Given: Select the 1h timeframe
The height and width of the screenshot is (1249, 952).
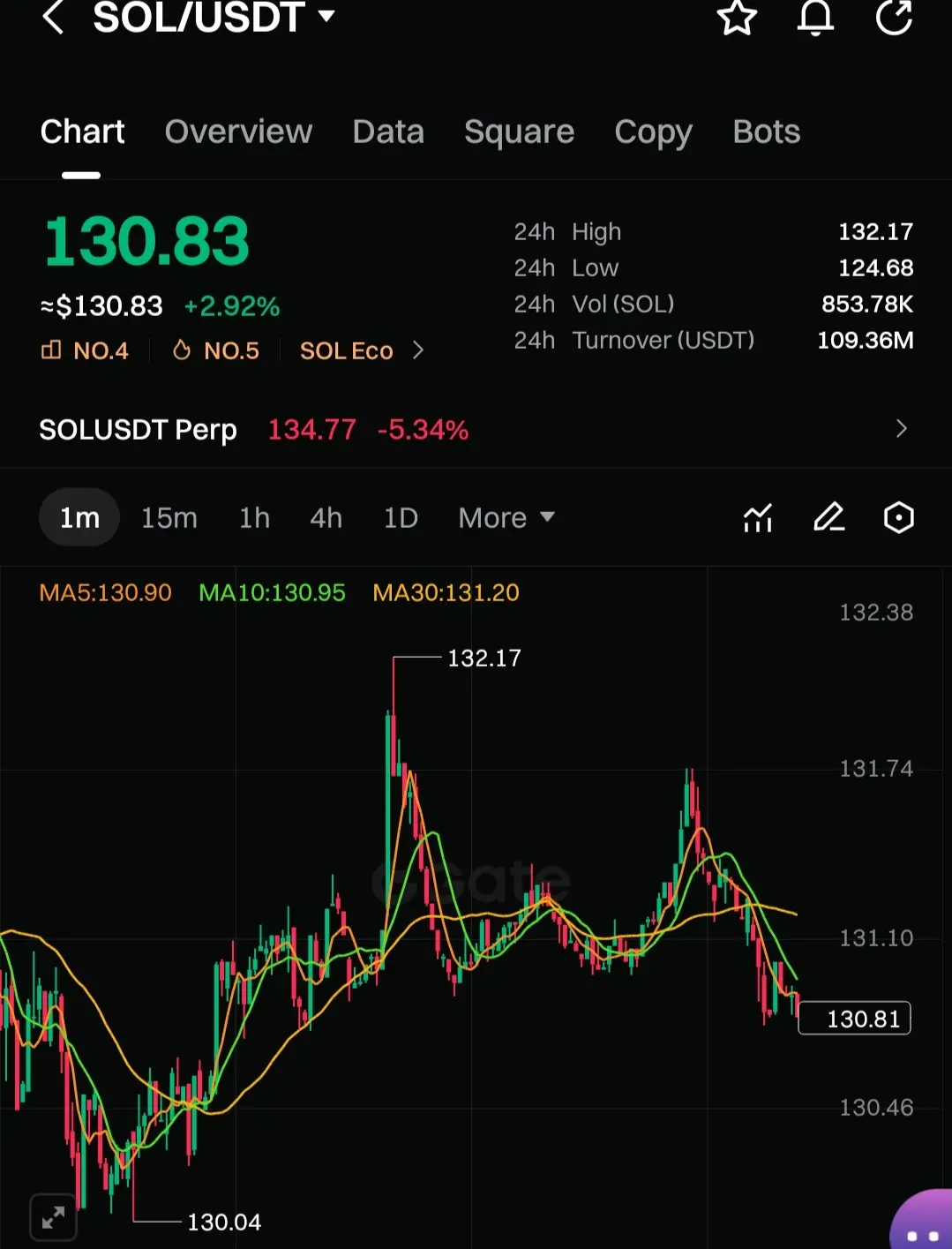Looking at the screenshot, I should click(254, 517).
